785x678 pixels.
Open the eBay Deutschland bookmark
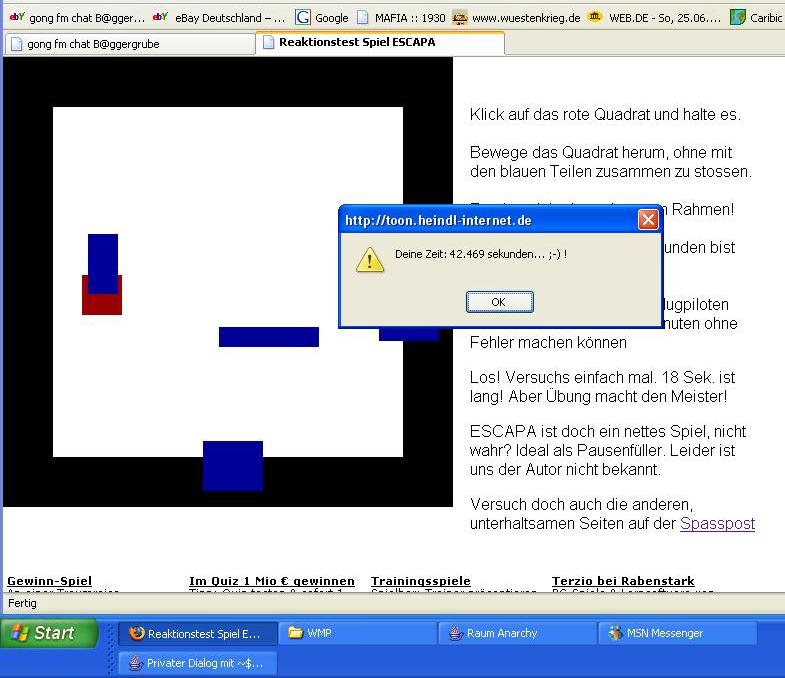tap(216, 18)
